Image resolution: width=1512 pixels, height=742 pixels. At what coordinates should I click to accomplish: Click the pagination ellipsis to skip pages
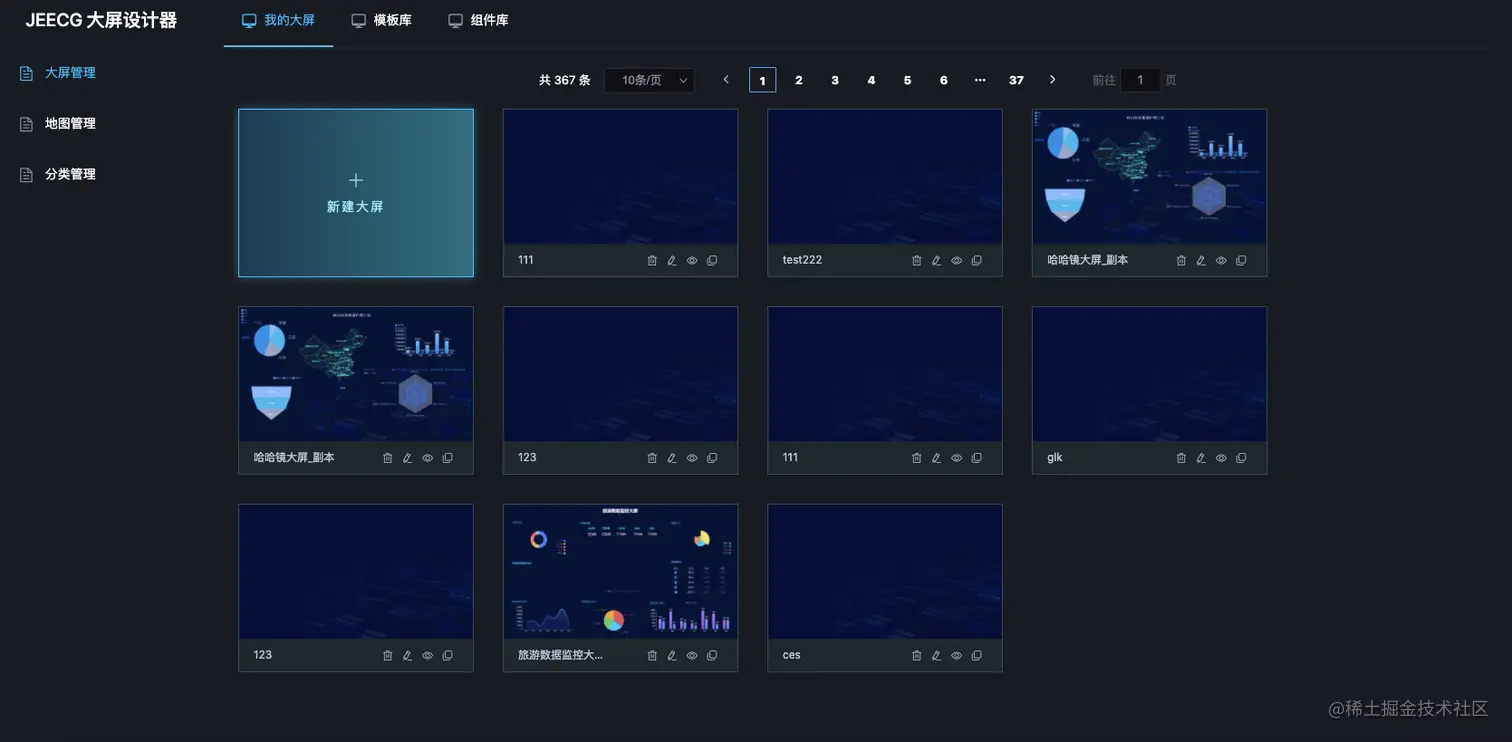pos(980,80)
